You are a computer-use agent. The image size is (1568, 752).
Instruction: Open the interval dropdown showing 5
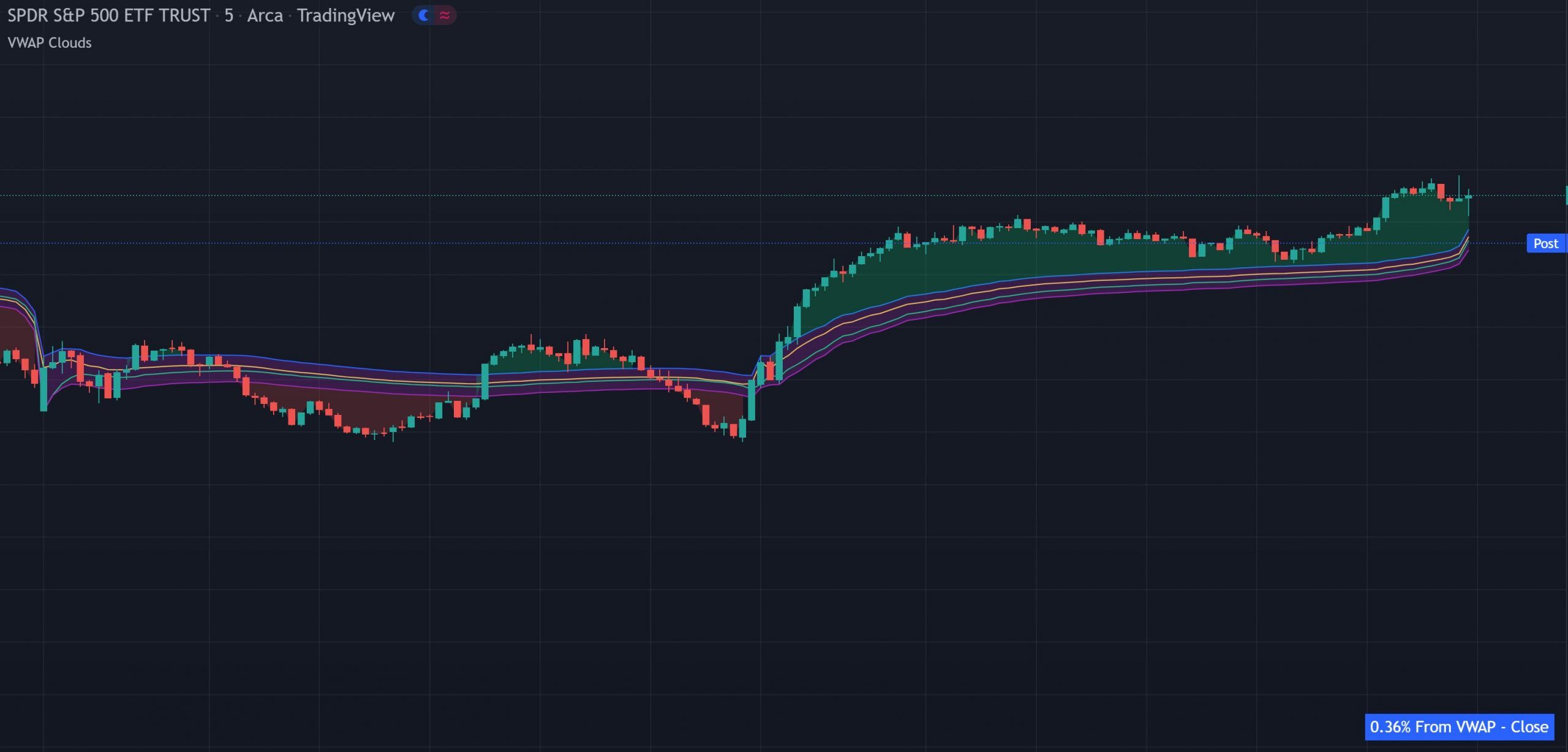228,16
